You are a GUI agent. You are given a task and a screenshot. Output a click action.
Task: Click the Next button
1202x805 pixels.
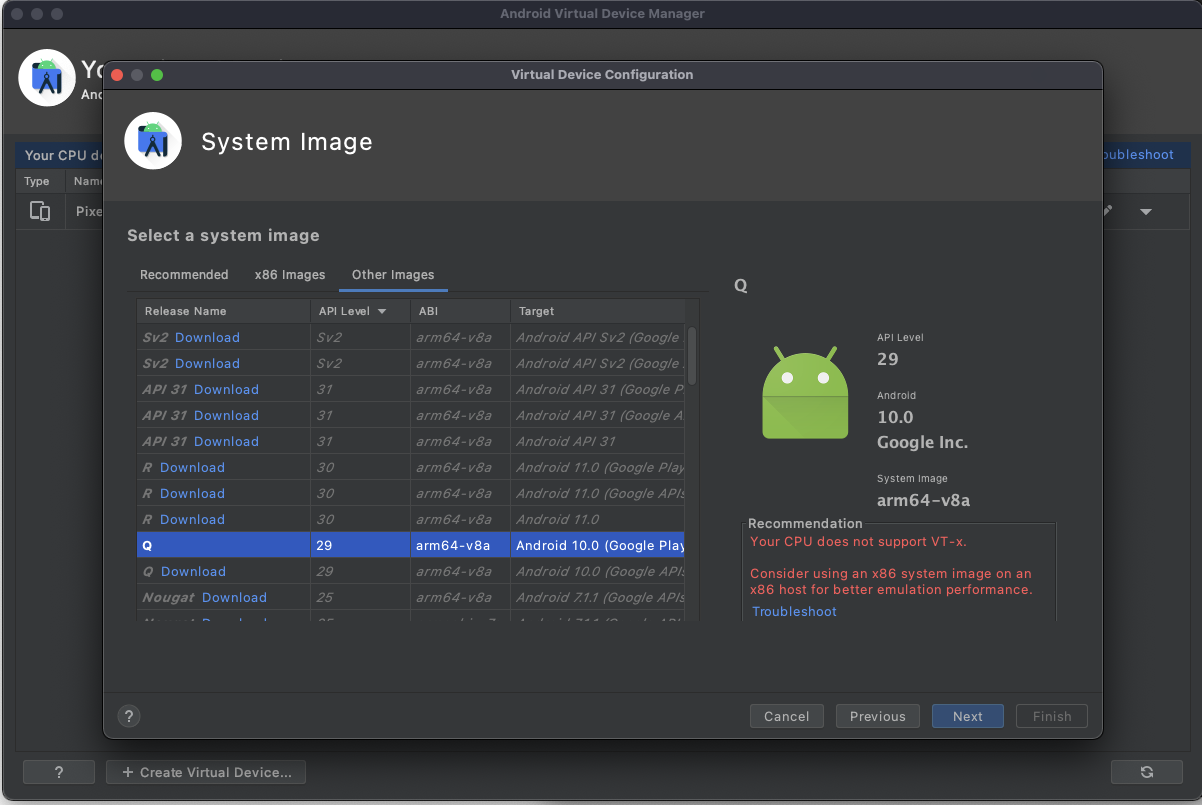(x=968, y=716)
